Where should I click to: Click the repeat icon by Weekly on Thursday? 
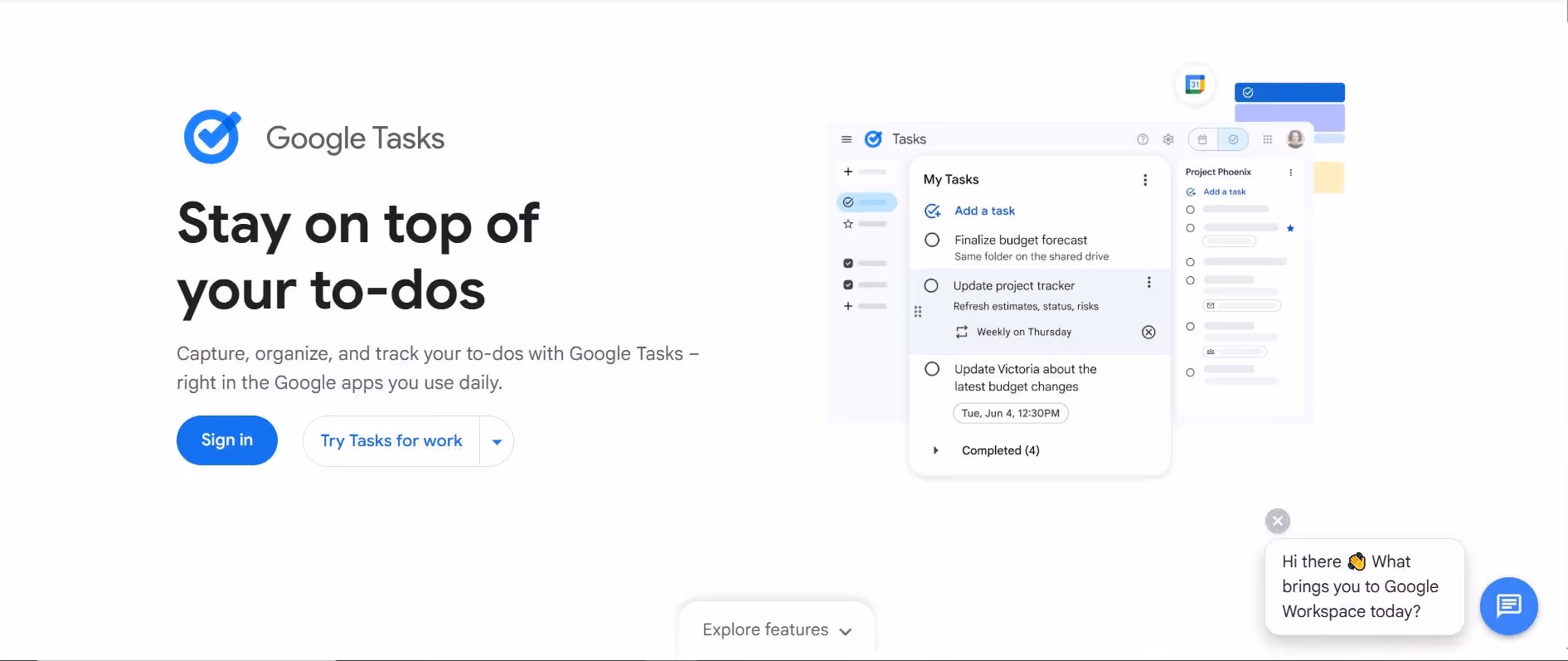pyautogui.click(x=962, y=332)
